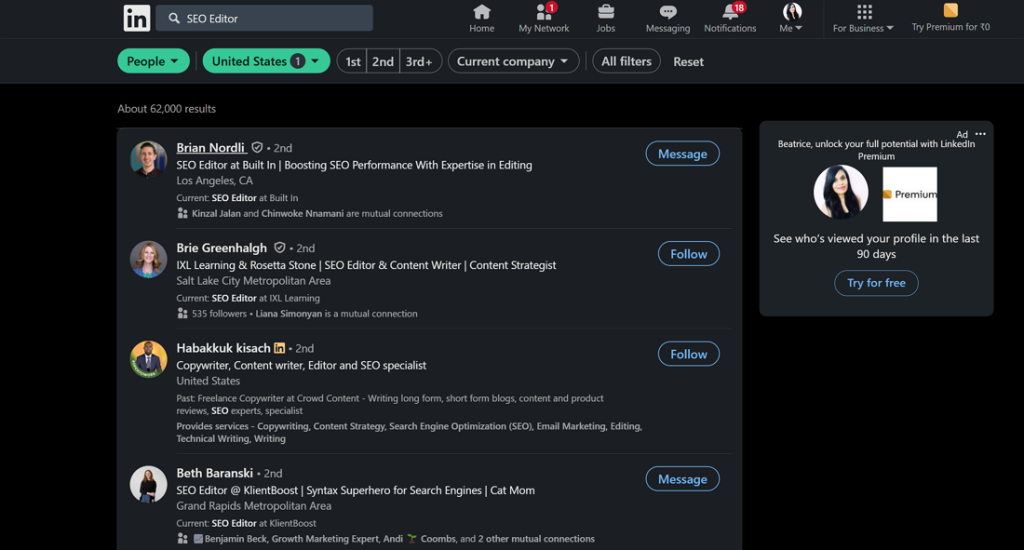Go to the Home tab

(x=481, y=18)
